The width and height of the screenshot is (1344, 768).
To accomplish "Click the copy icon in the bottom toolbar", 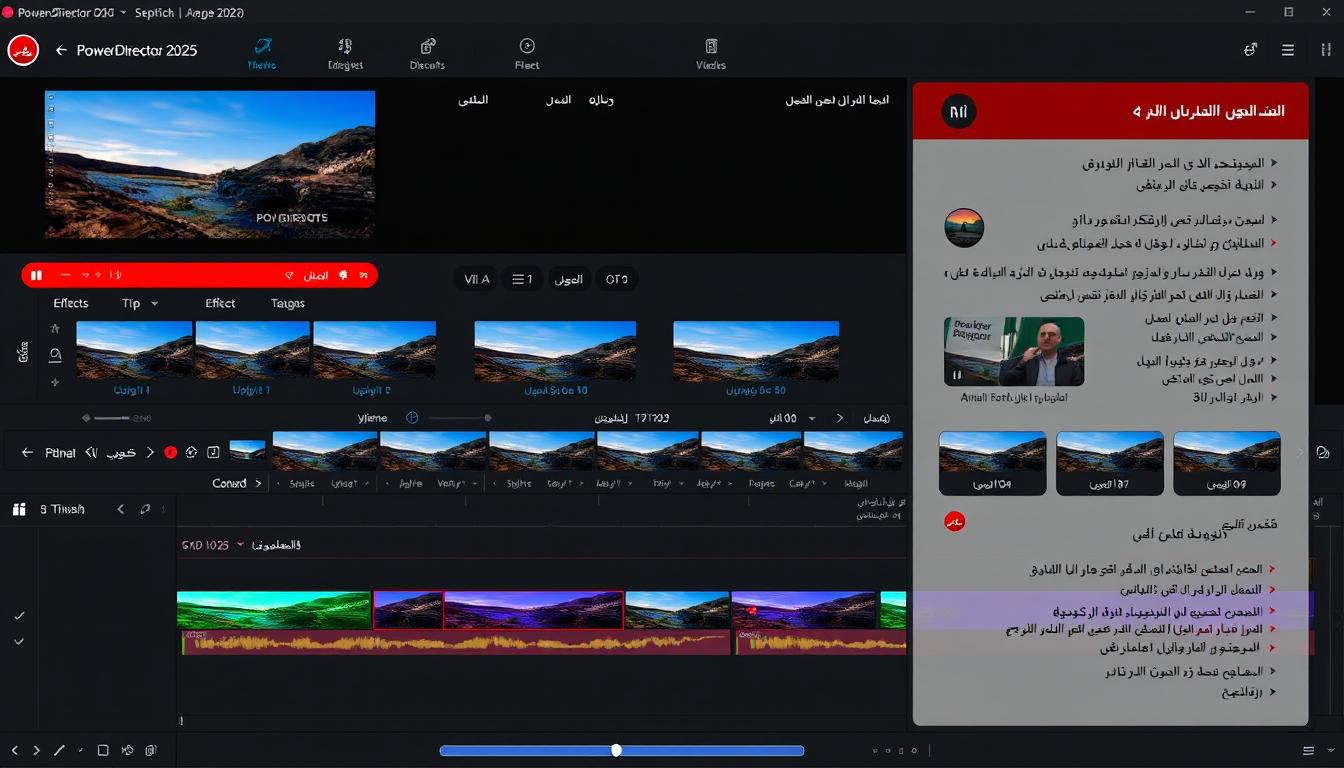I will tap(151, 750).
